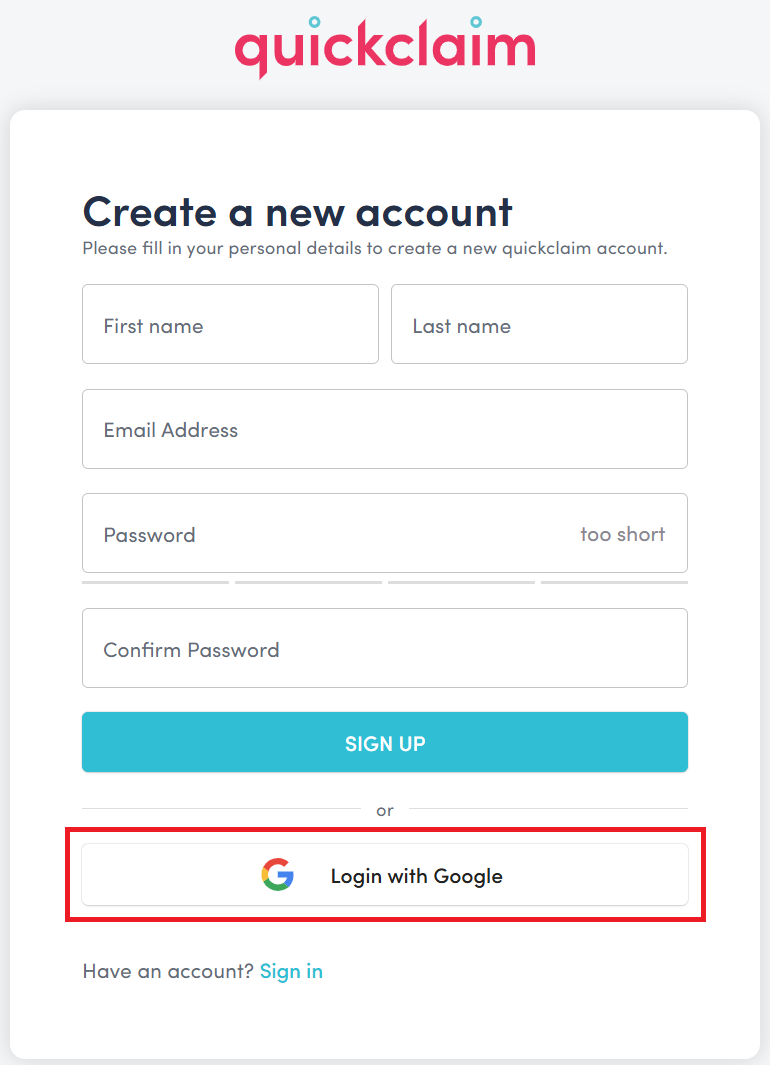Click the "too short" password strength label

point(622,534)
